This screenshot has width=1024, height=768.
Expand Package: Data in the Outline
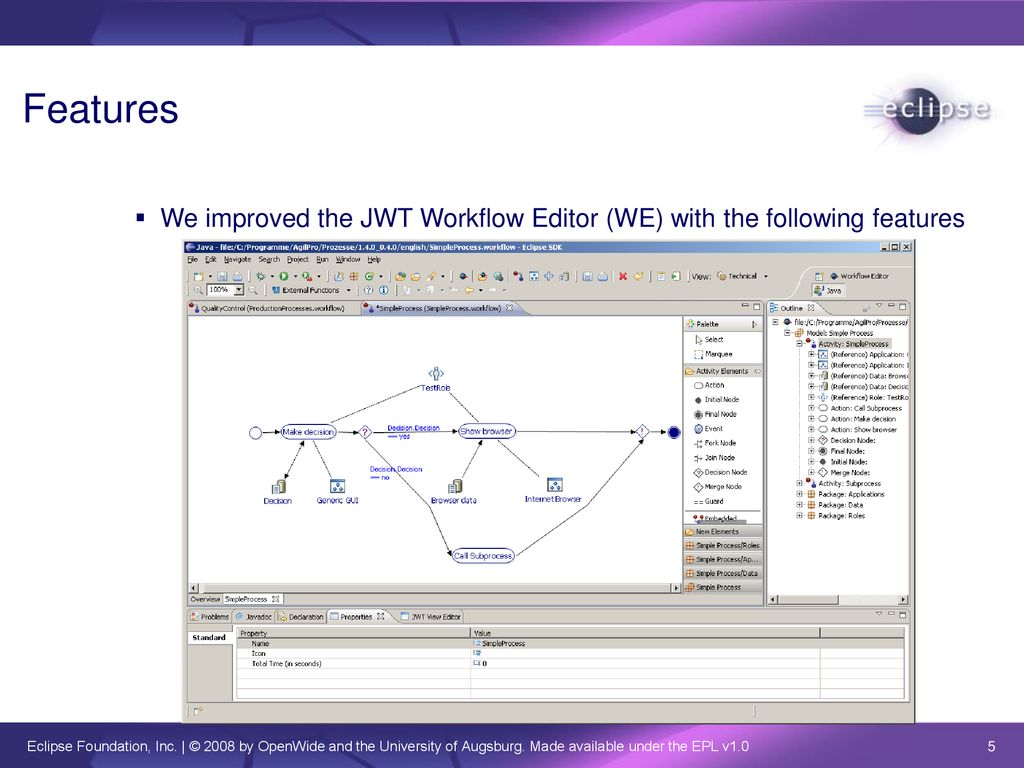point(799,505)
